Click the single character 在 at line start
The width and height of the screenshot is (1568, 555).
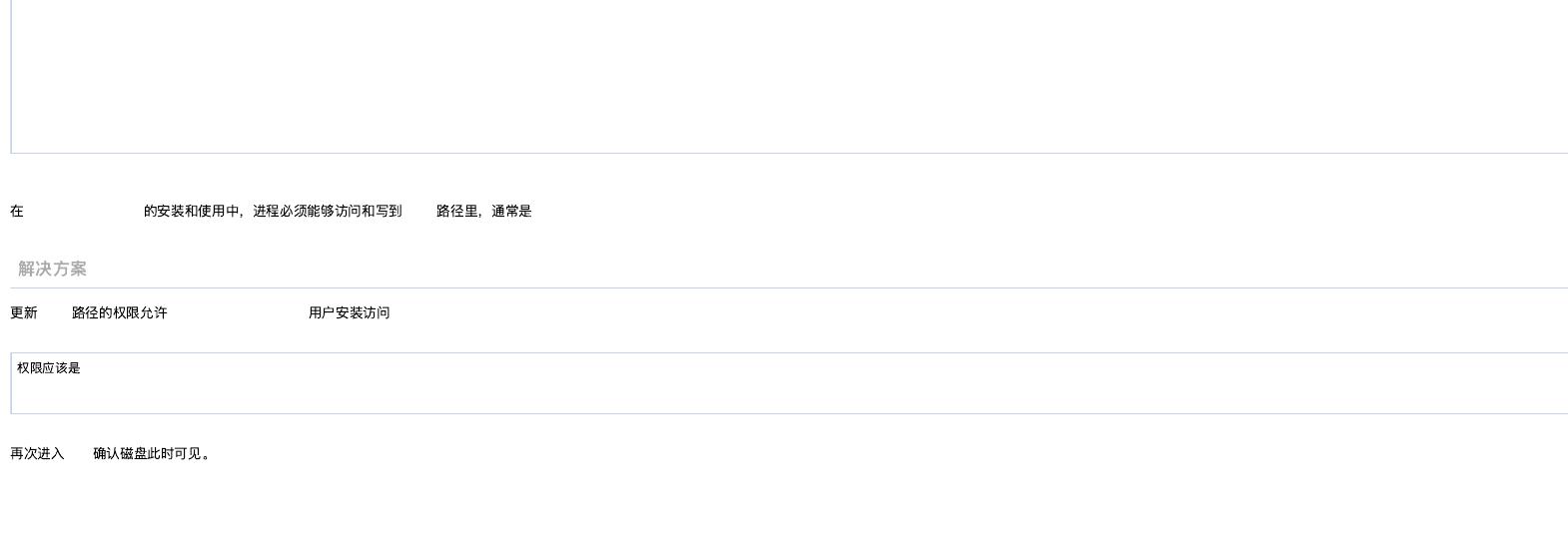click(x=17, y=211)
